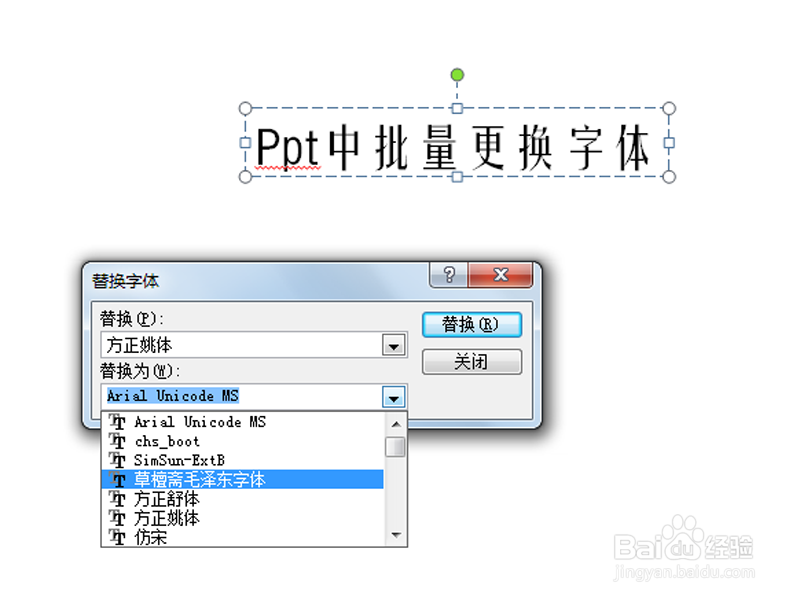Click the 替换(R) button

(x=472, y=324)
